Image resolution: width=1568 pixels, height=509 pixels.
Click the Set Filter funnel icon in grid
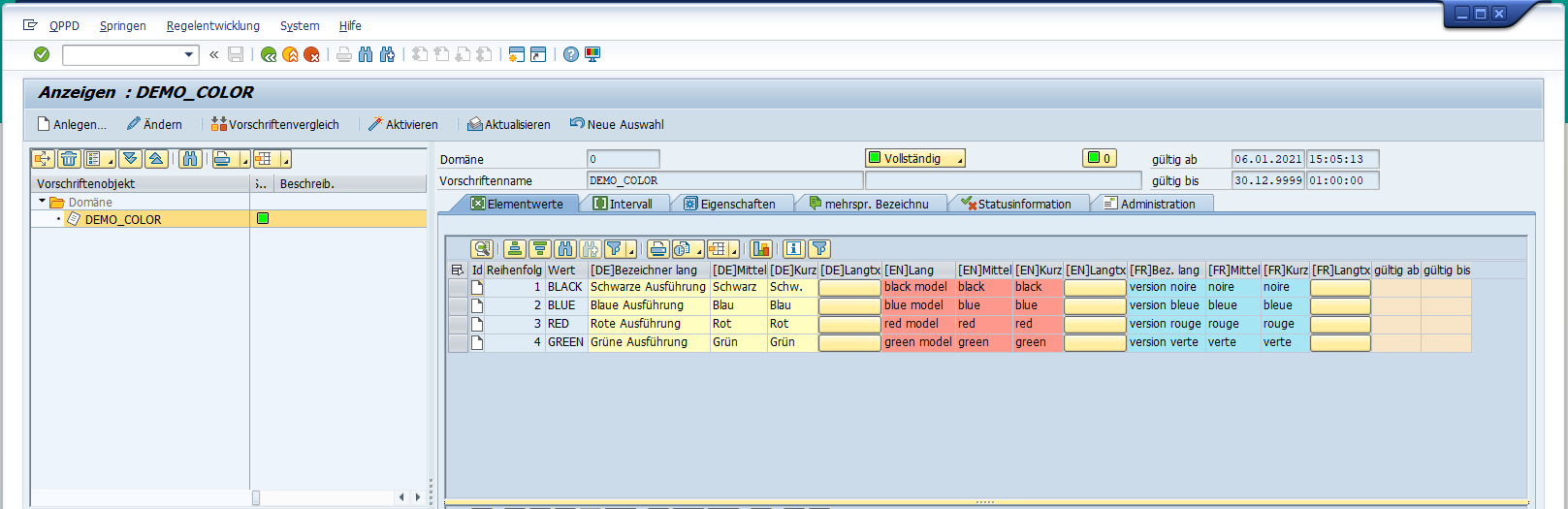(614, 249)
